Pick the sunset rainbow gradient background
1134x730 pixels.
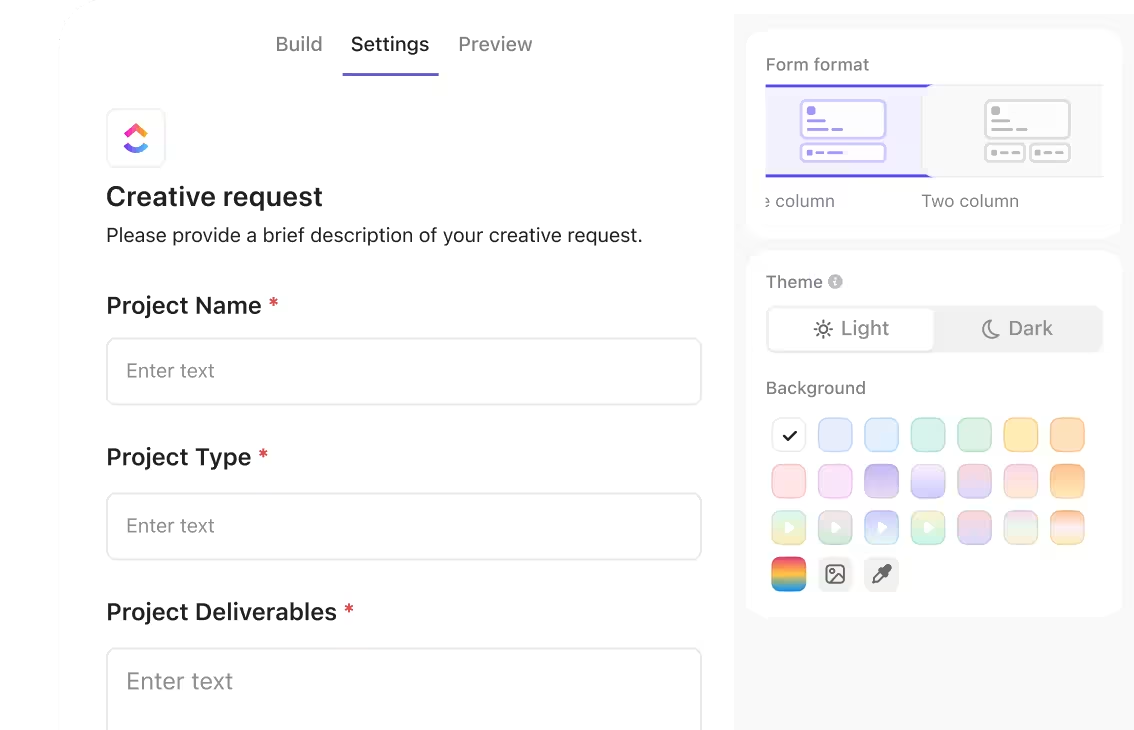coord(789,574)
